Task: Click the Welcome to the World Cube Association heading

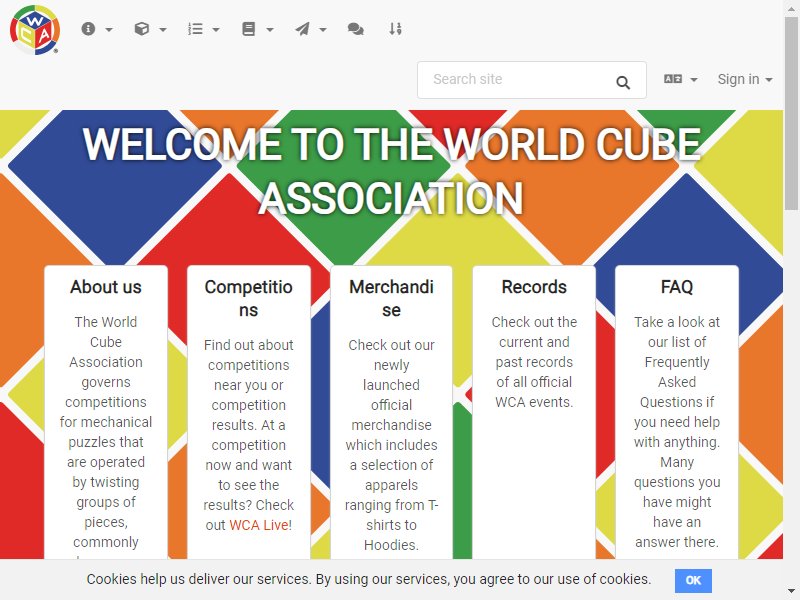Action: point(391,171)
